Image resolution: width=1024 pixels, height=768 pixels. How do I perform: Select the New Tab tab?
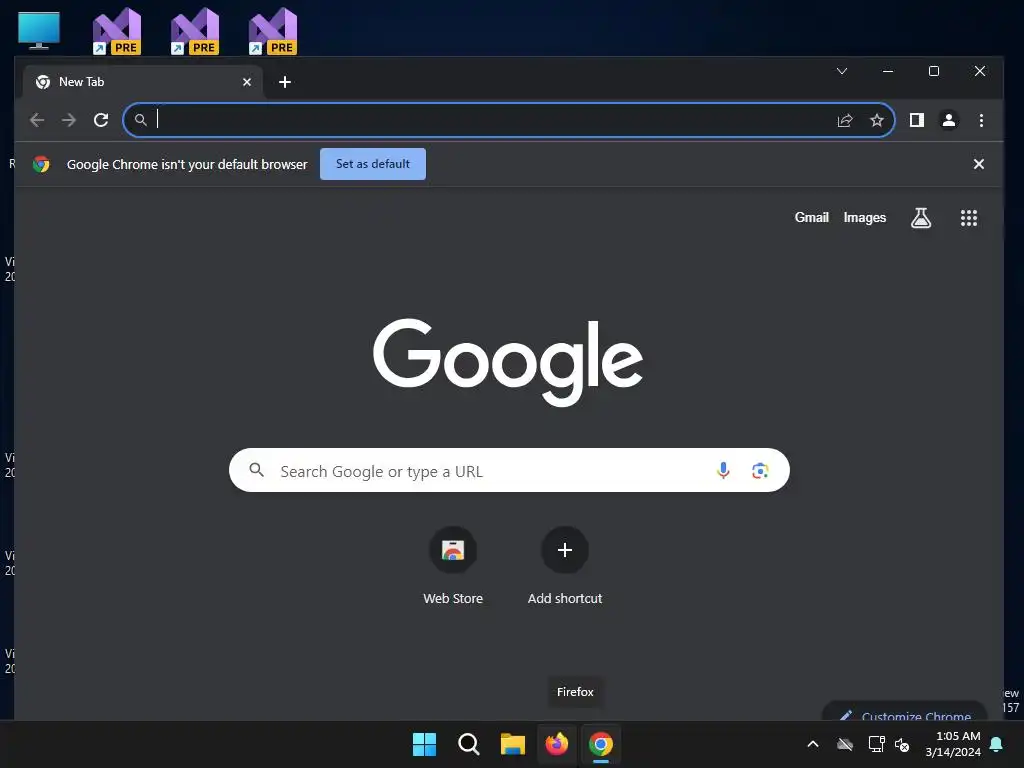(x=142, y=82)
